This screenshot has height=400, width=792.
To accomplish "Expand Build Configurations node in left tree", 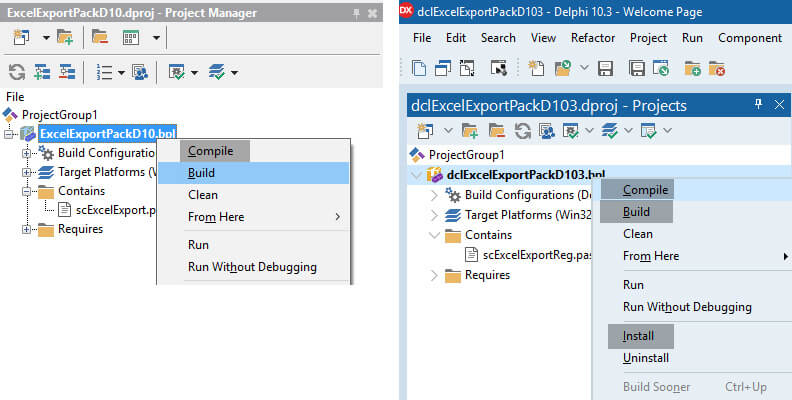I will pos(26,153).
